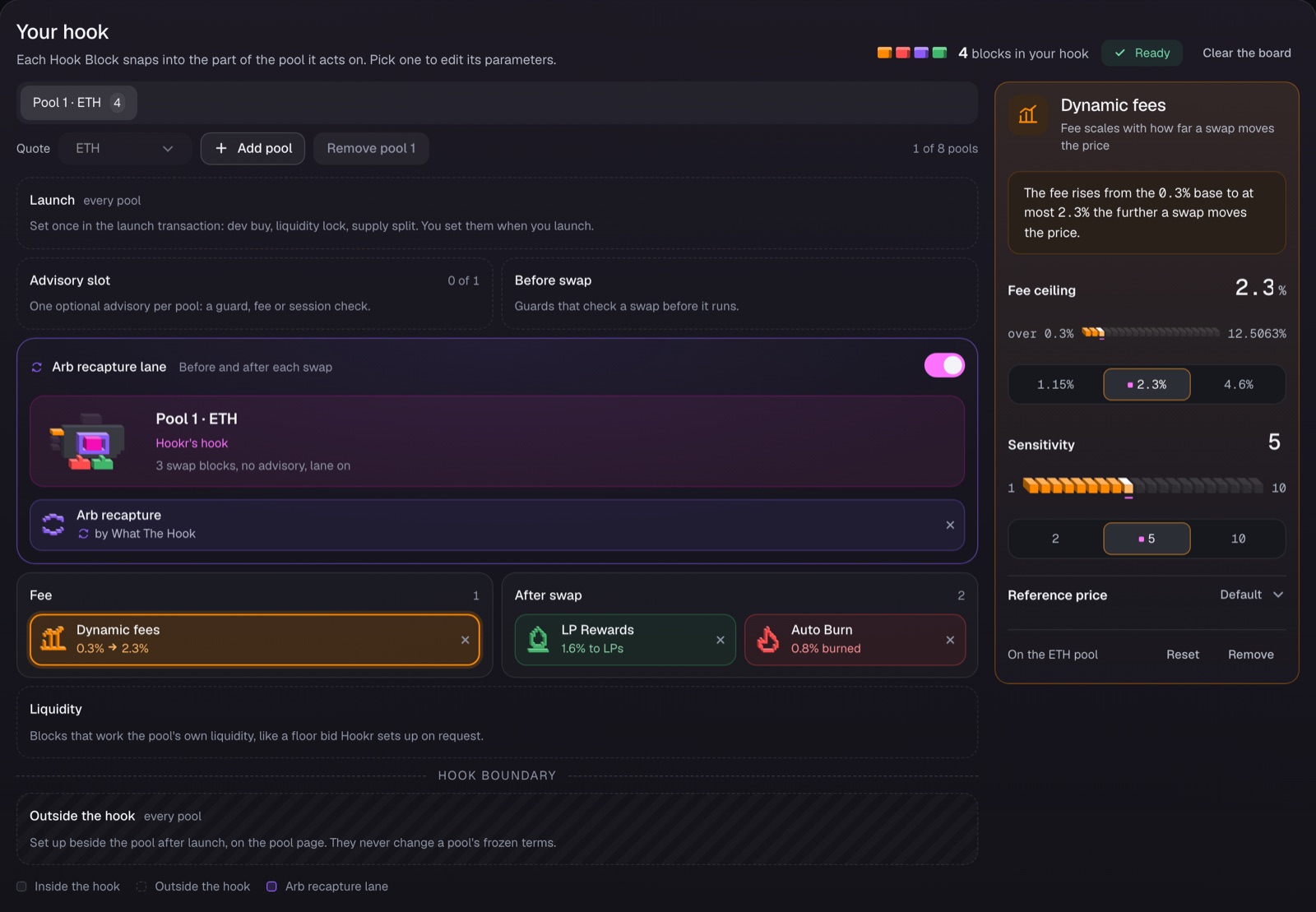The height and width of the screenshot is (912, 1316).
Task: Click the Dynamic fees panel header icon
Action: point(1028,114)
